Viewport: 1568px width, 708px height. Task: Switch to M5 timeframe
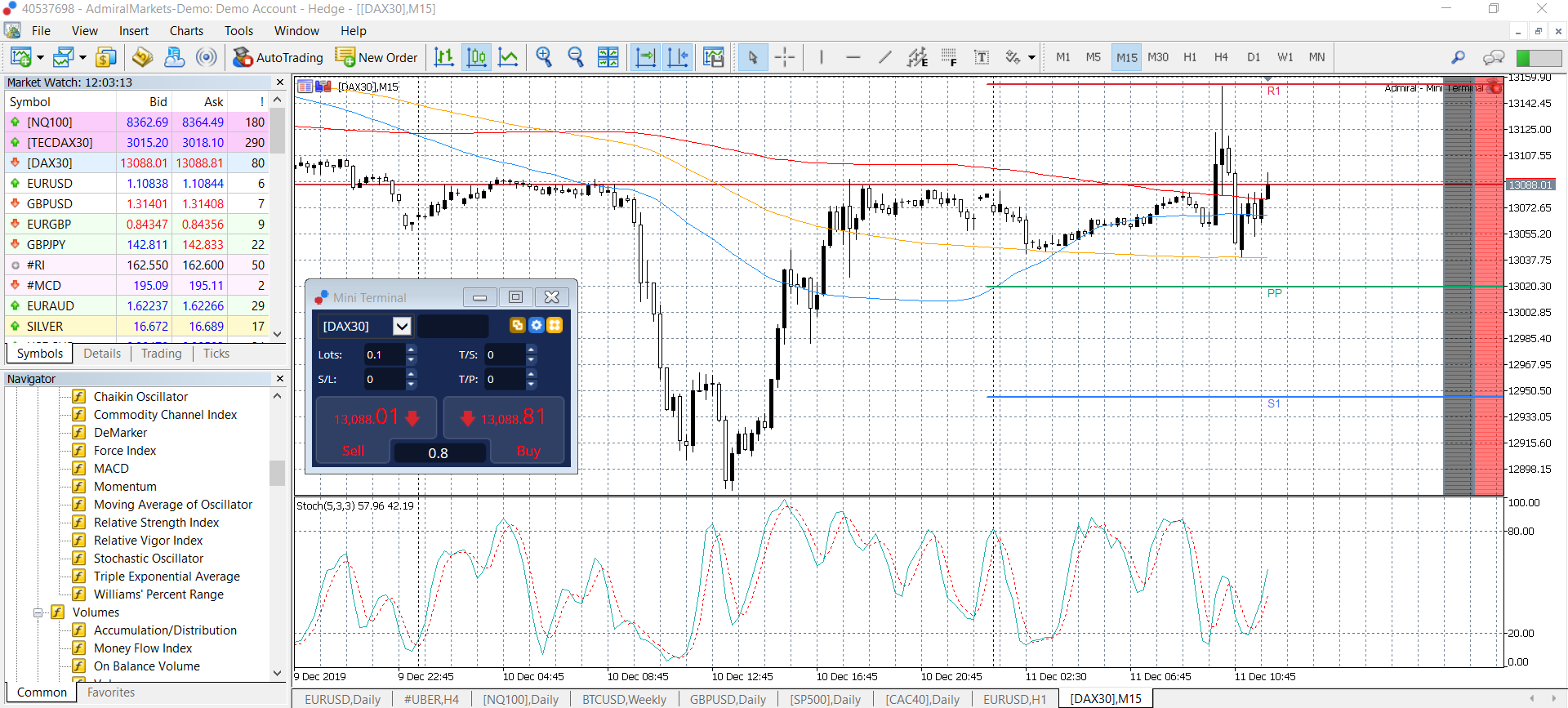point(1094,57)
